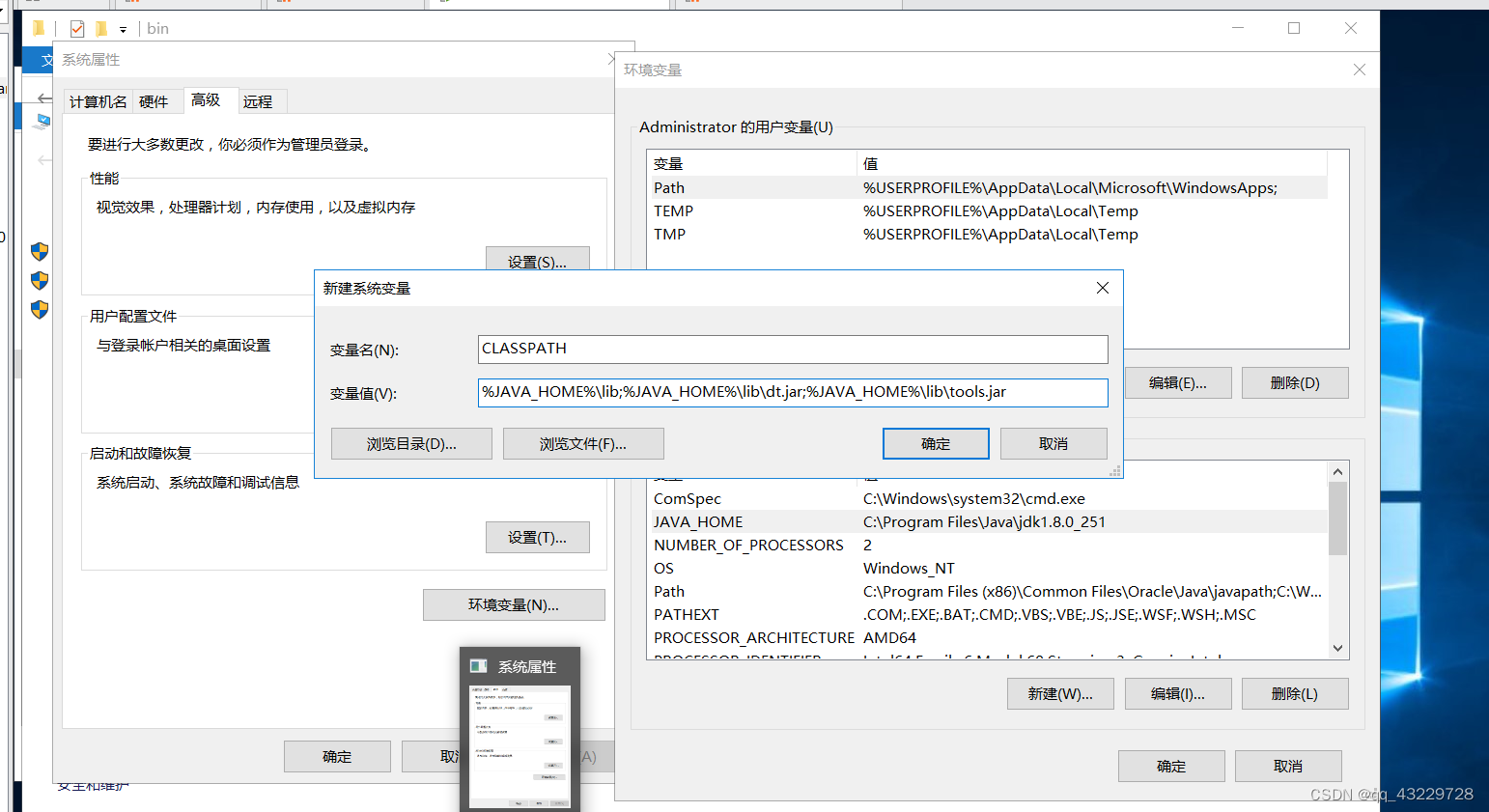This screenshot has height=812, width=1489.
Task: Toggle the checked checkbox icon in Quick Access toolbar
Action: click(x=76, y=28)
